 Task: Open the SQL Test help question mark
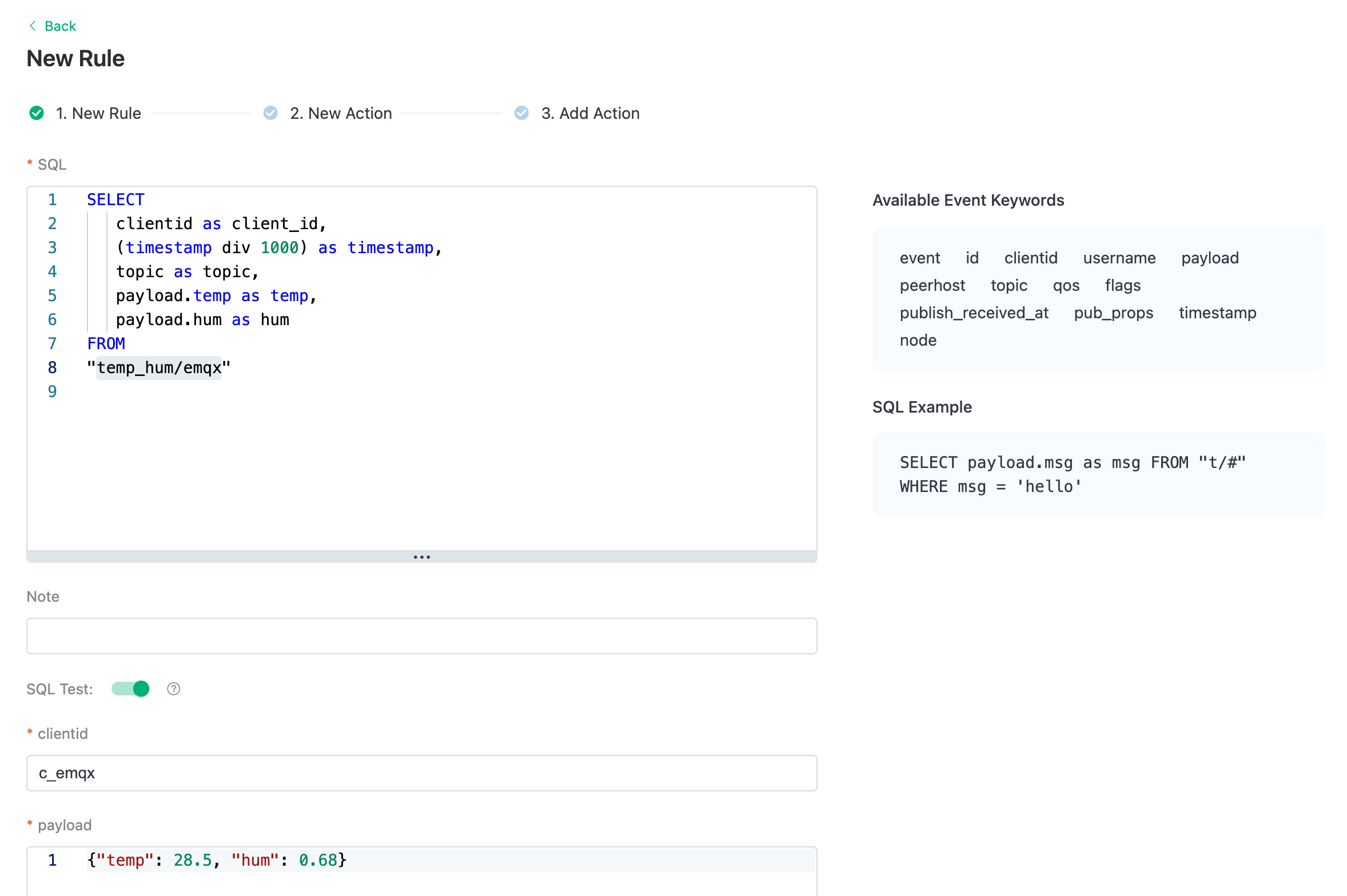click(173, 689)
